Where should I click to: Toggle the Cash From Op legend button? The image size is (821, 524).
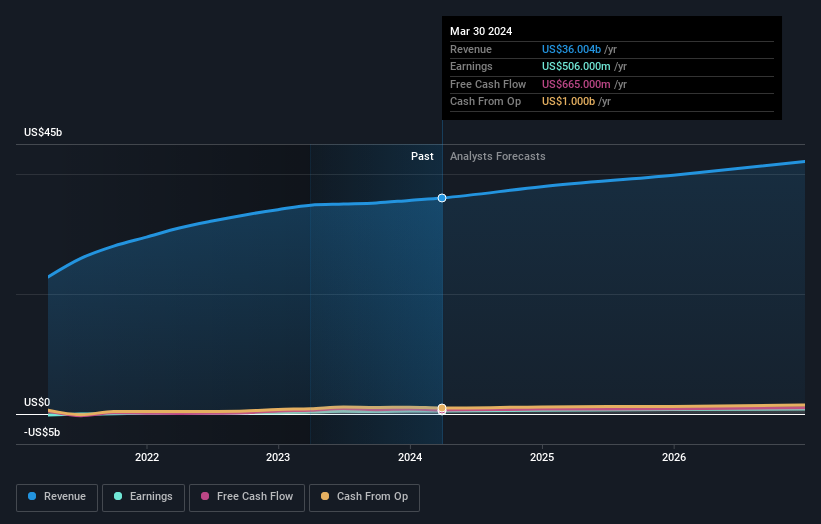(x=364, y=497)
